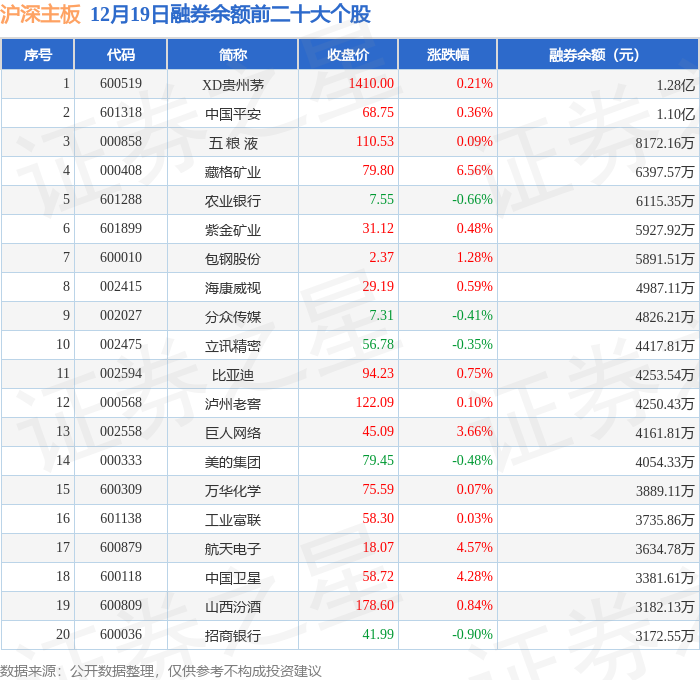This screenshot has width=700, height=680.
Task: Click the balance value 4253.54万
Action: (665, 375)
